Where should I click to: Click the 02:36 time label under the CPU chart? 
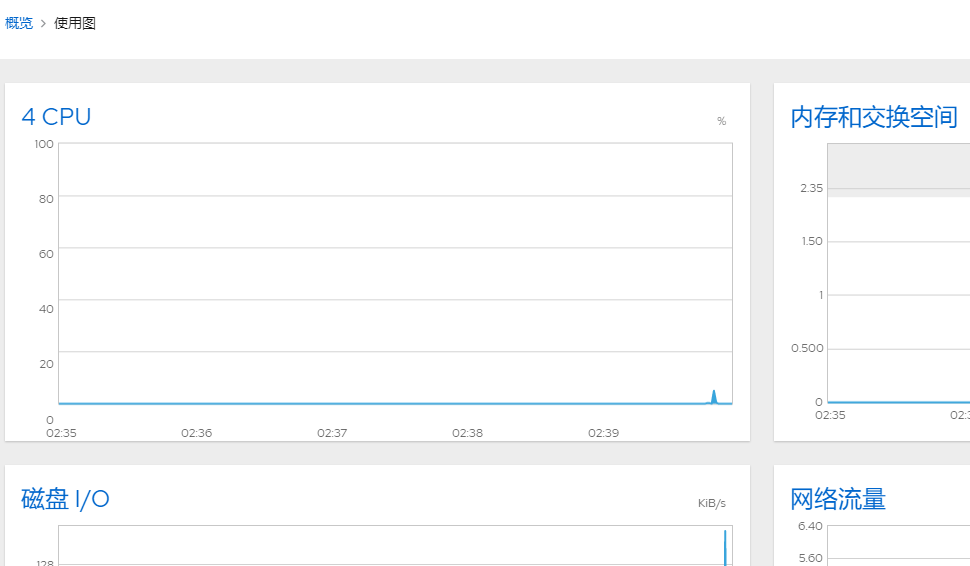coord(196,433)
